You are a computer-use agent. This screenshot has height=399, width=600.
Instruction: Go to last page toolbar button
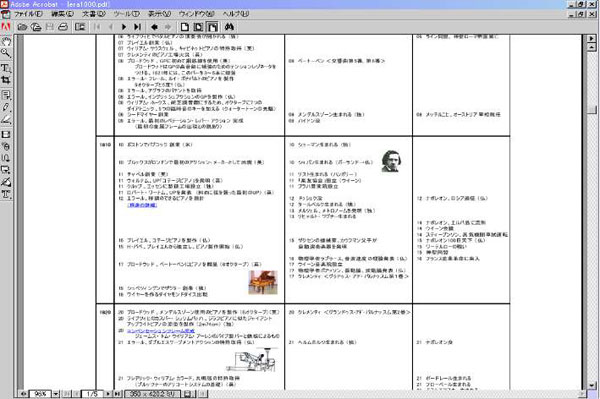coord(138,27)
